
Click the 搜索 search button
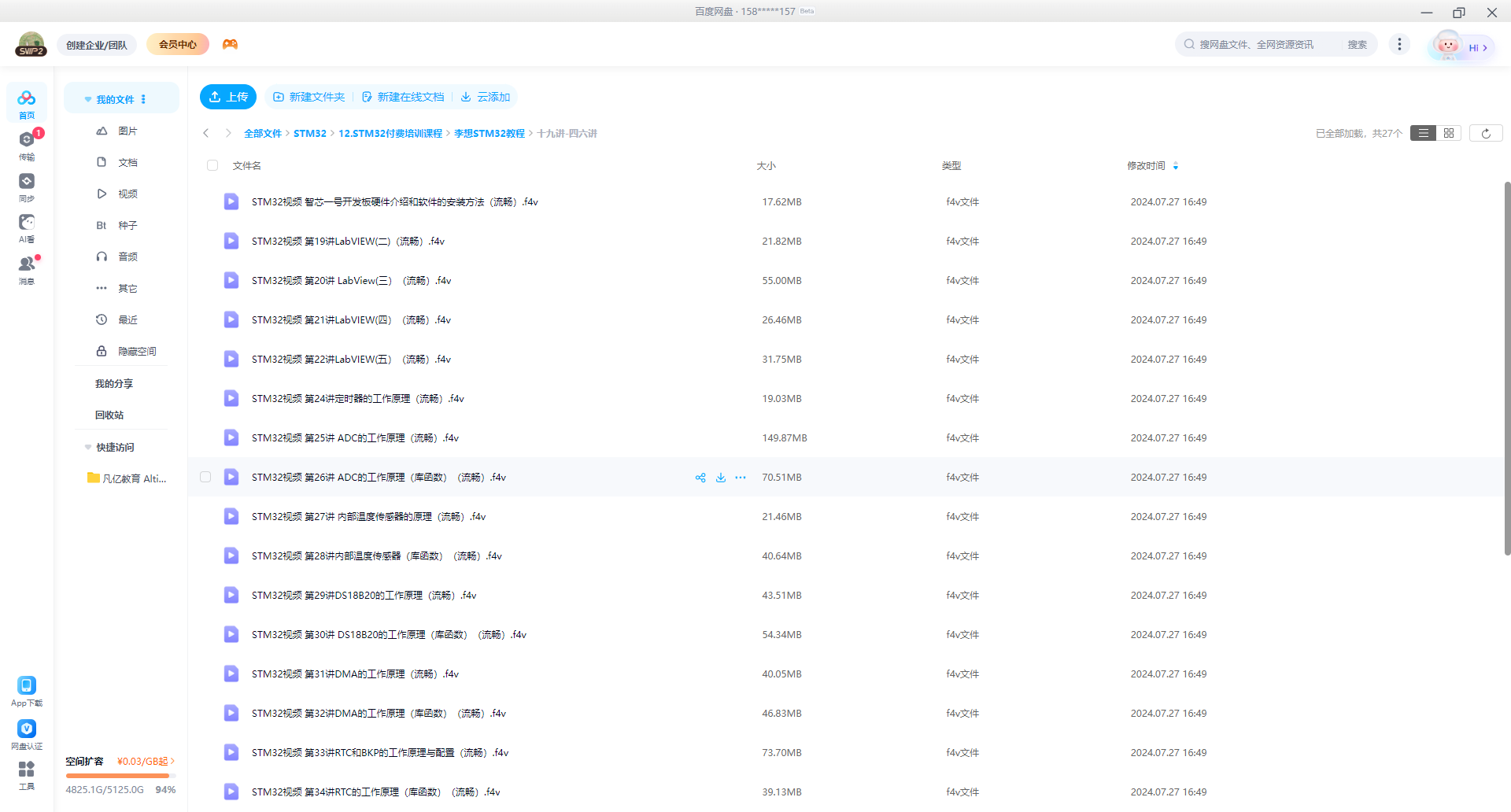click(x=1358, y=44)
